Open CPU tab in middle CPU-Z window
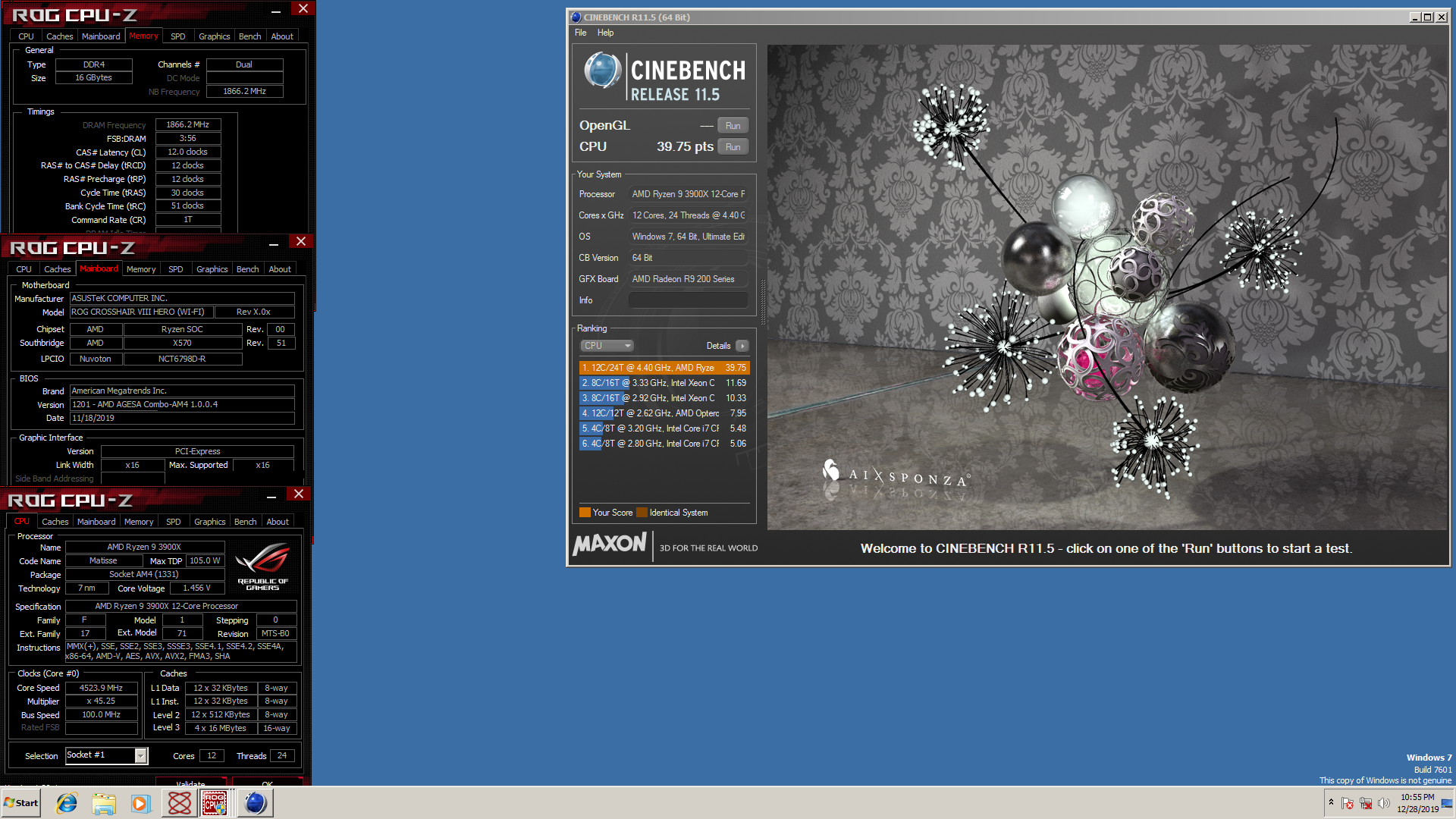 [24, 269]
